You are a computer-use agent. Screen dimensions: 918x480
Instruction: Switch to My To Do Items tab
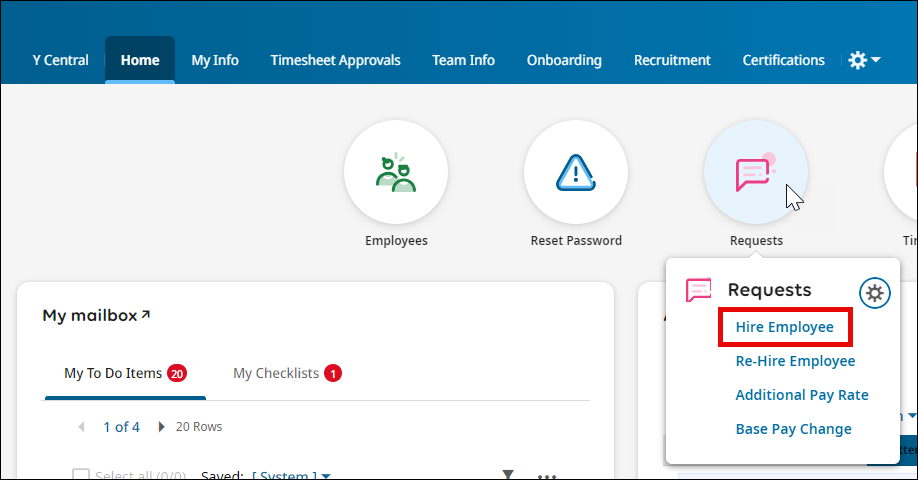coord(125,373)
